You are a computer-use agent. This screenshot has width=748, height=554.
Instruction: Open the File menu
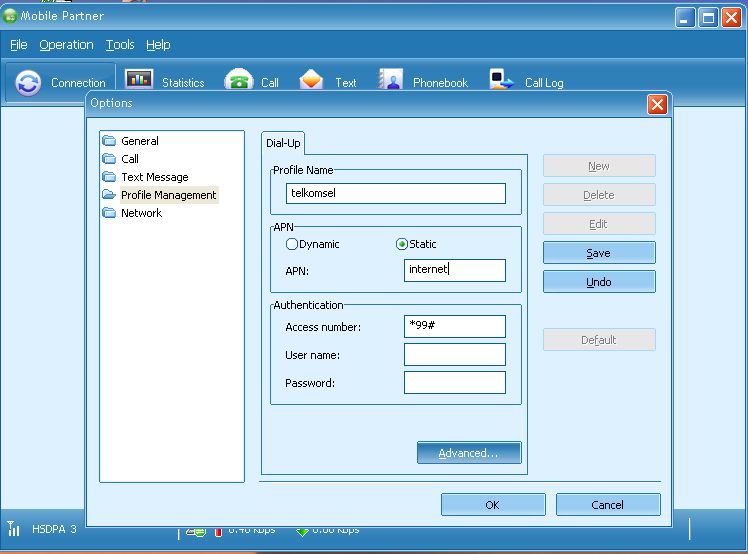tap(19, 45)
